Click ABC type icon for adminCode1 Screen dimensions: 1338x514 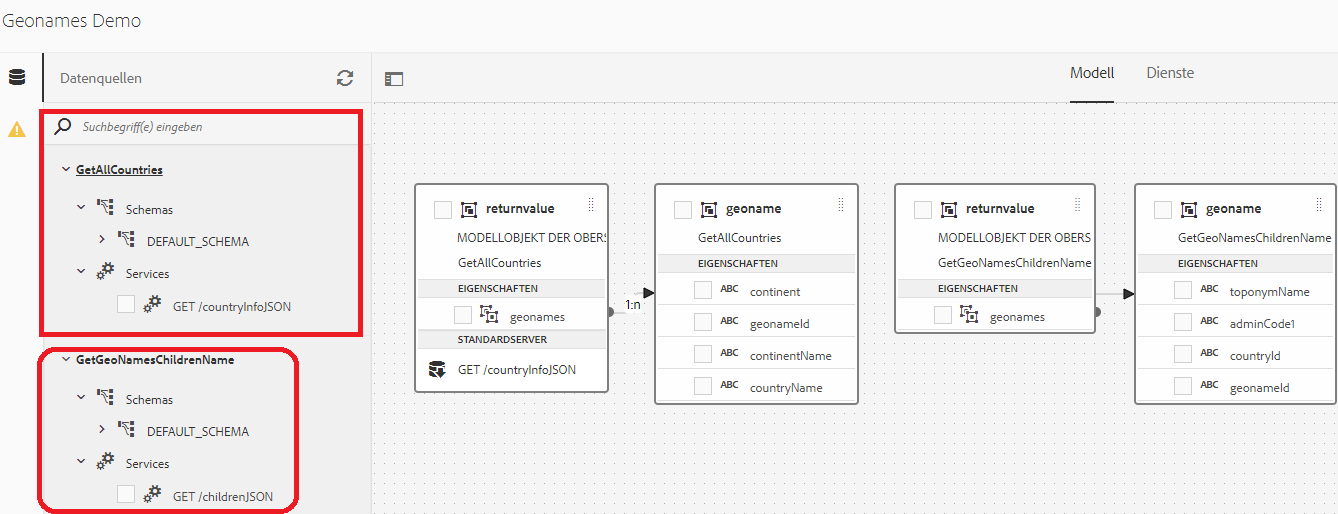(1210, 322)
